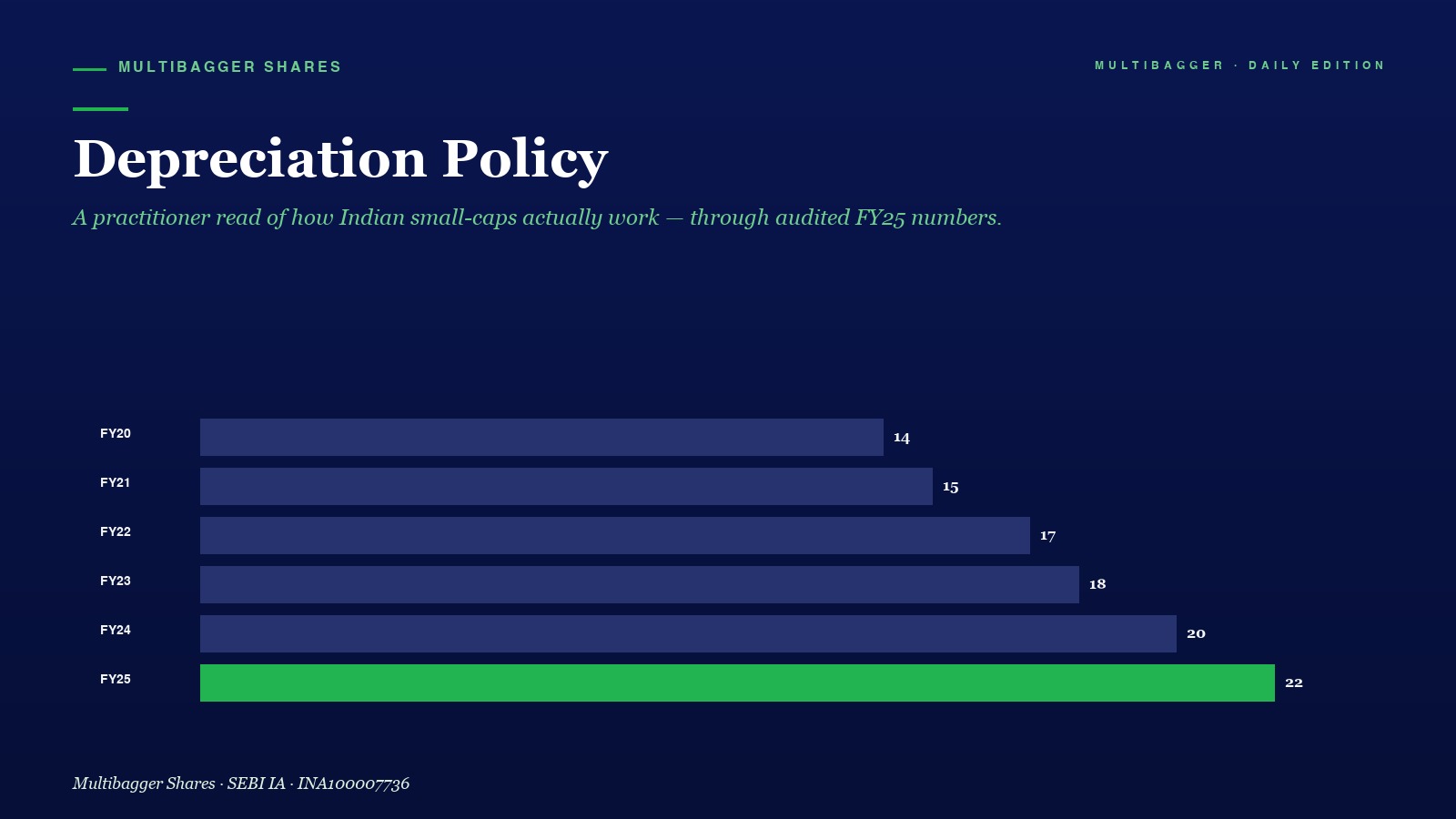
Task: Select the FY22 bar
Action: [615, 535]
